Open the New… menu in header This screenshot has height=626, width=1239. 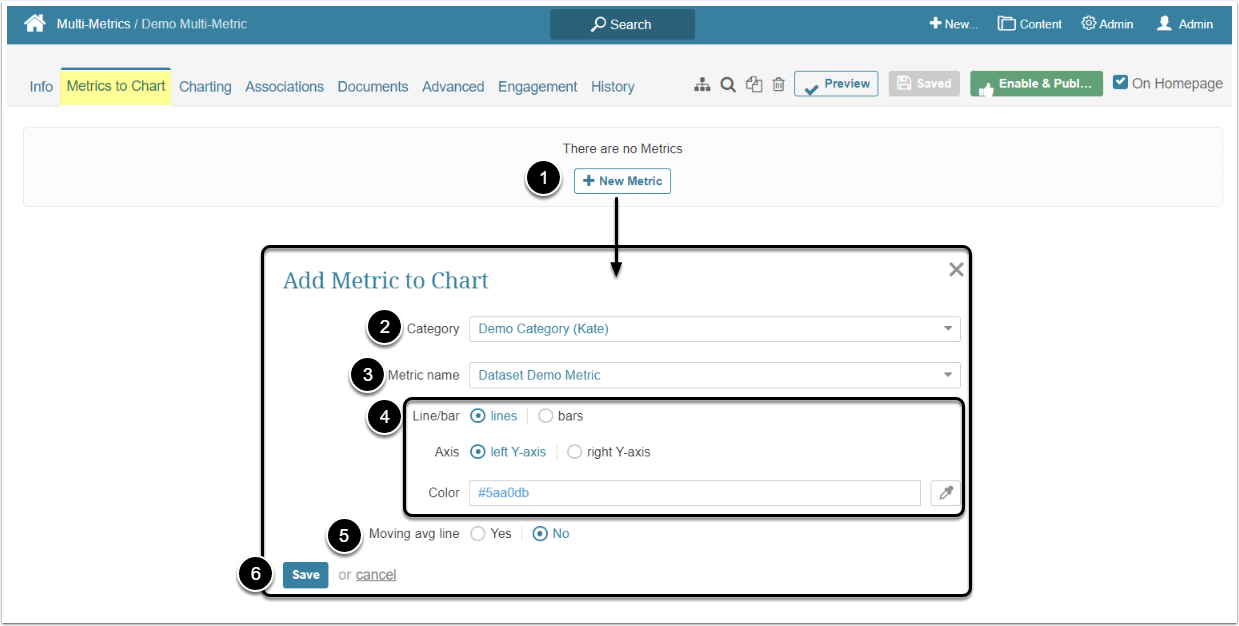click(x=953, y=24)
